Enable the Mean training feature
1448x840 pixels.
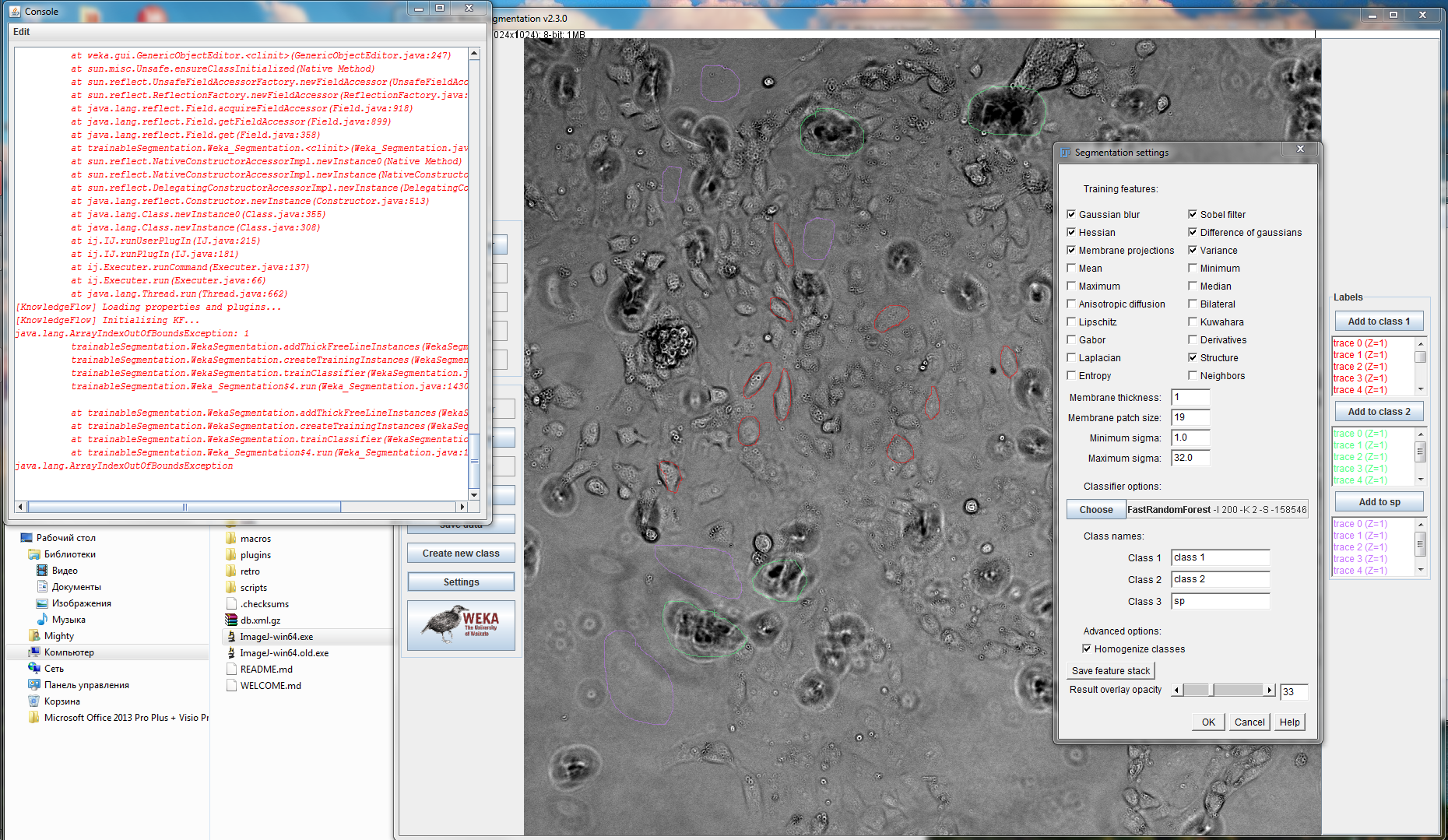1072,268
